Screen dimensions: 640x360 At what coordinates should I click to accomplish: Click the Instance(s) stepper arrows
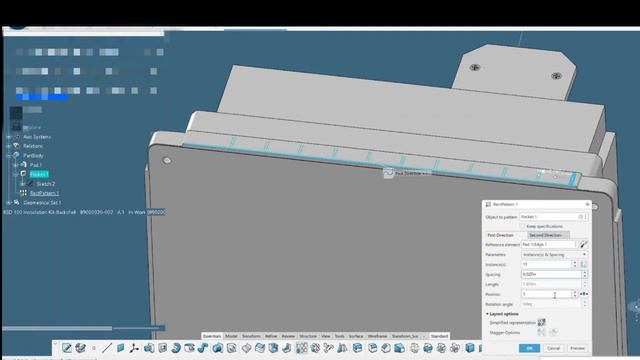coord(575,264)
